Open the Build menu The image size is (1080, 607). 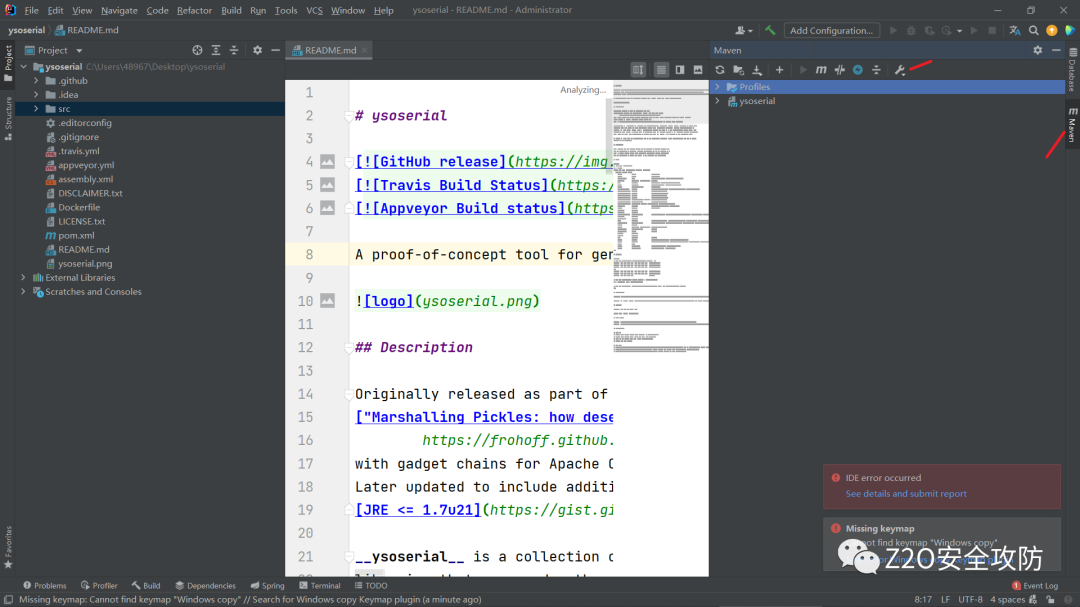pyautogui.click(x=231, y=10)
